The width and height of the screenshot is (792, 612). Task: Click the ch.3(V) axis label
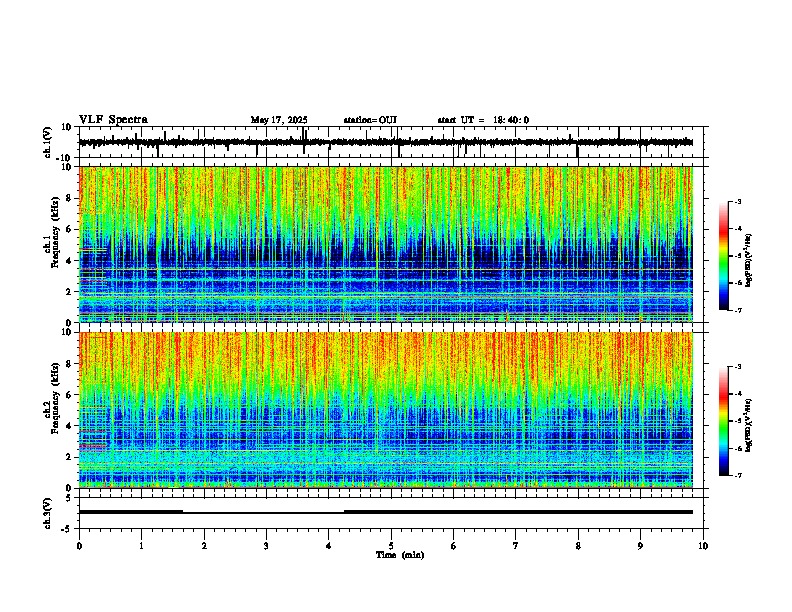point(48,513)
